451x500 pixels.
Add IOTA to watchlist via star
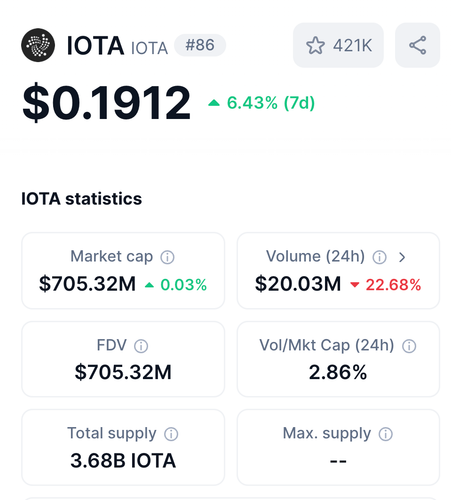(315, 45)
